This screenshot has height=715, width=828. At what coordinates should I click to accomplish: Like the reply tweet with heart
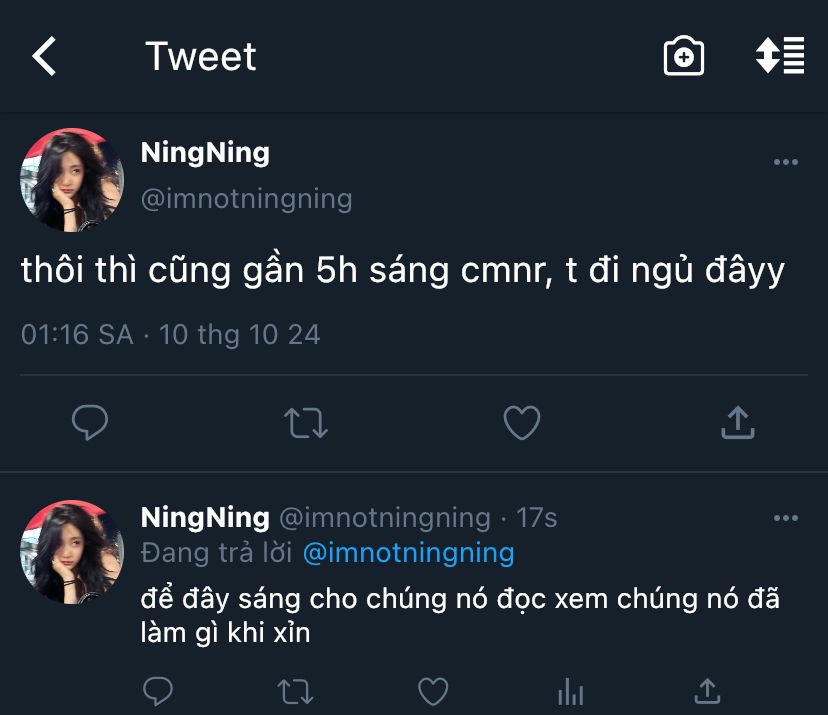pos(432,690)
